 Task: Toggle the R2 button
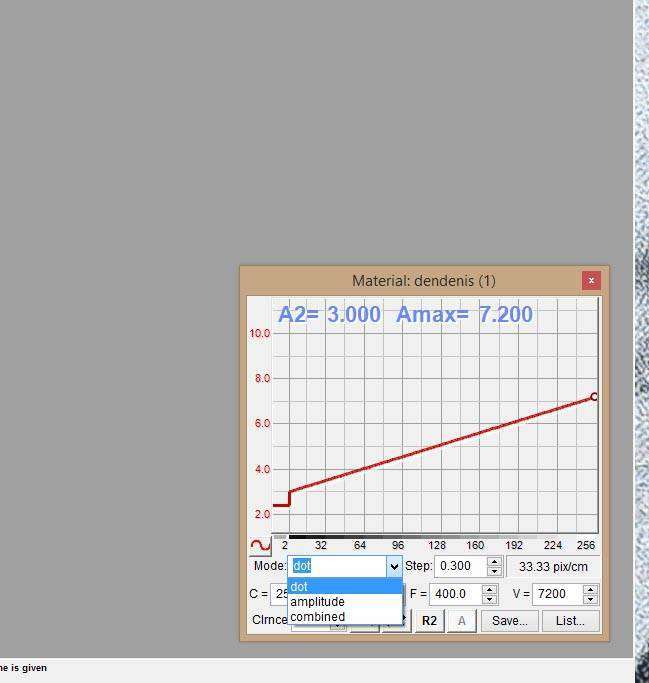point(429,621)
